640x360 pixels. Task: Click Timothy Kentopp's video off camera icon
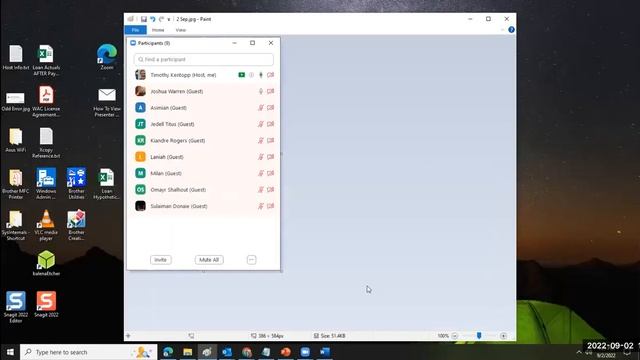(271, 75)
